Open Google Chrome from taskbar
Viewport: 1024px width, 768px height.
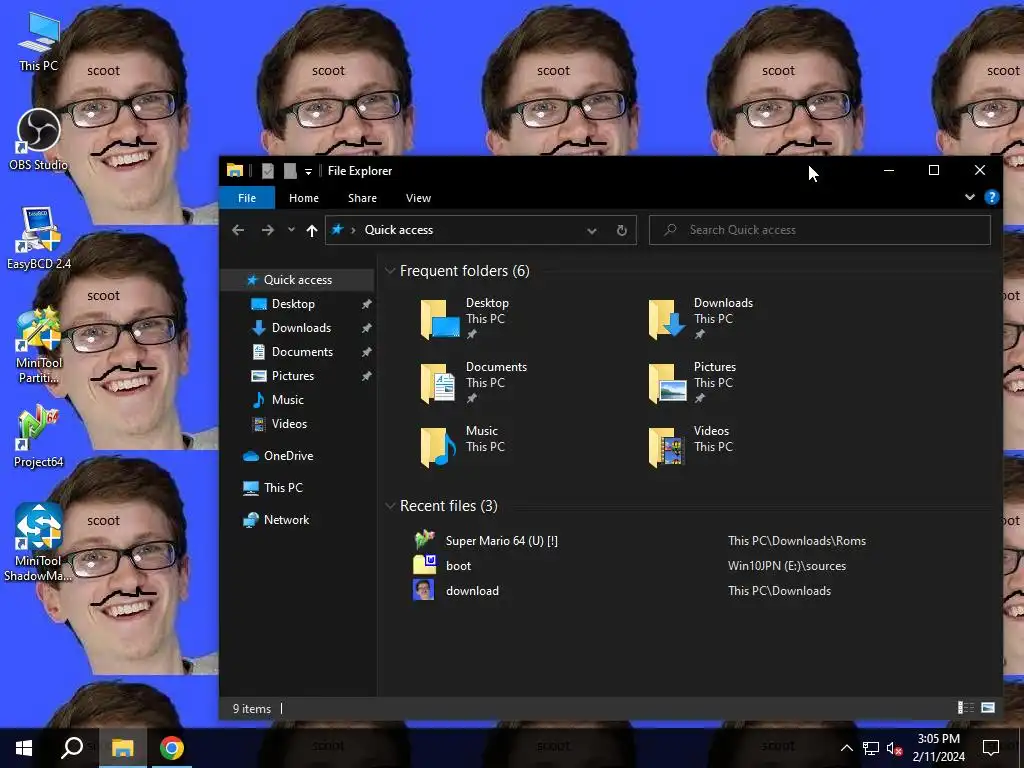tap(172, 748)
